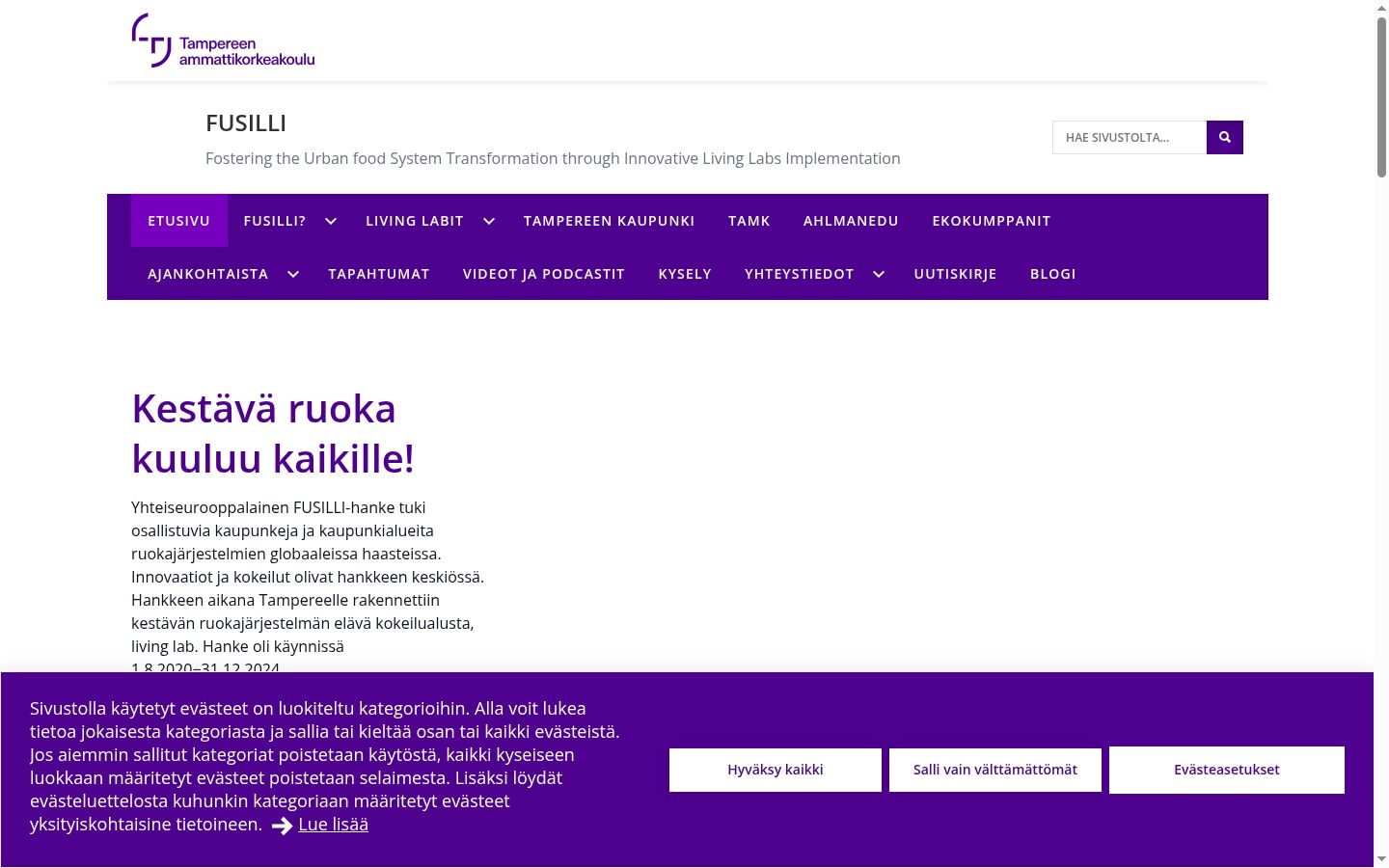Click the FUSILLI site title
Viewport: 1389px width, 868px height.
pos(246,123)
